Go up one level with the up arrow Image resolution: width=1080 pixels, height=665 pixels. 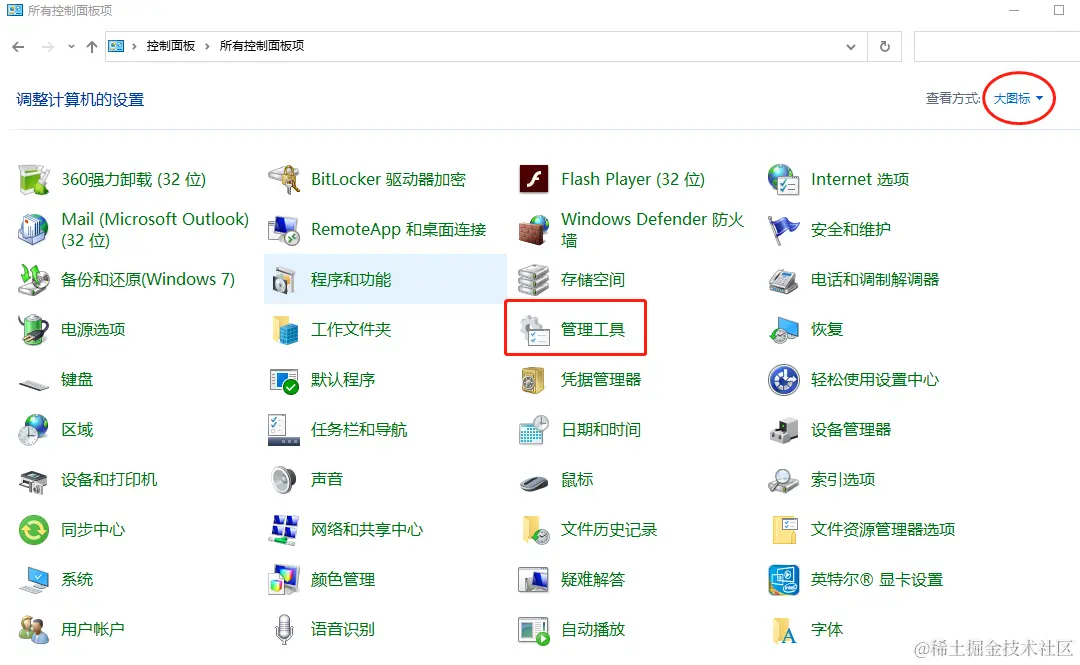coord(92,47)
